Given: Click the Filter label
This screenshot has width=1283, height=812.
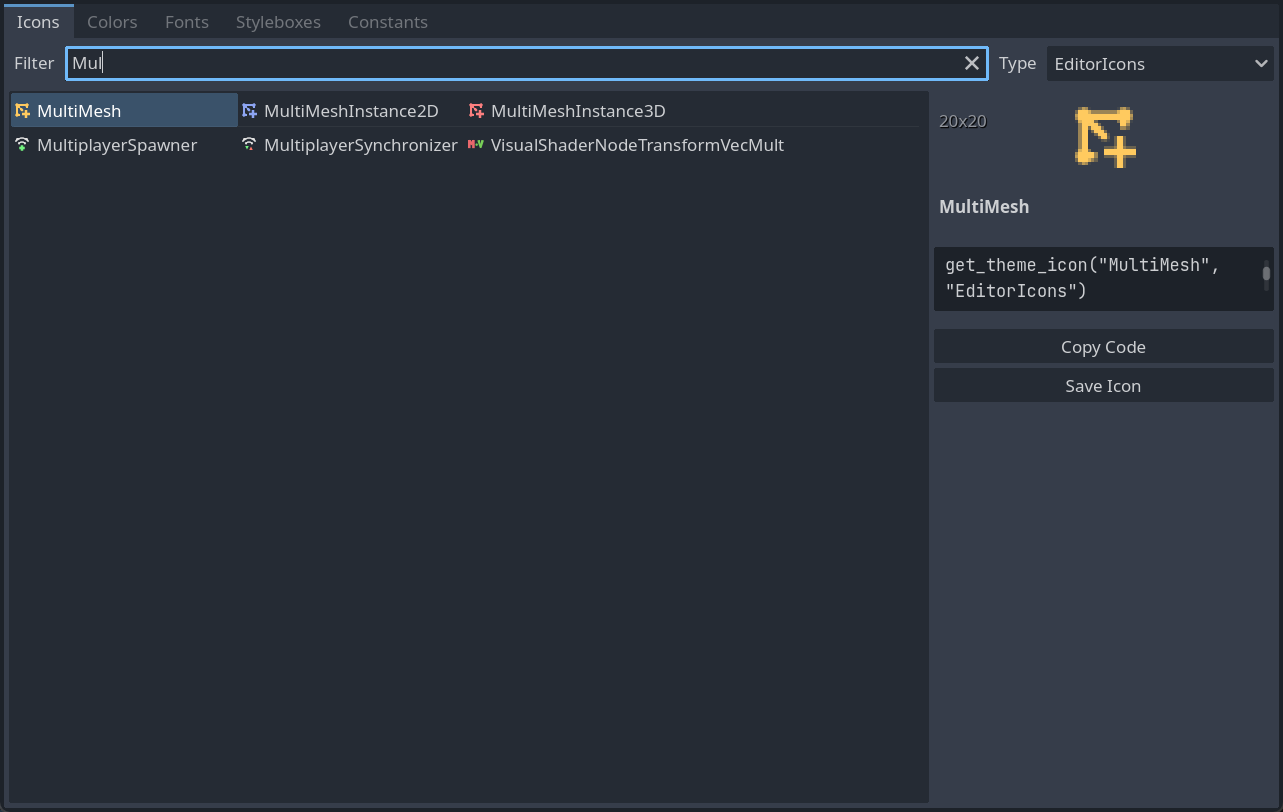Looking at the screenshot, I should click(34, 63).
